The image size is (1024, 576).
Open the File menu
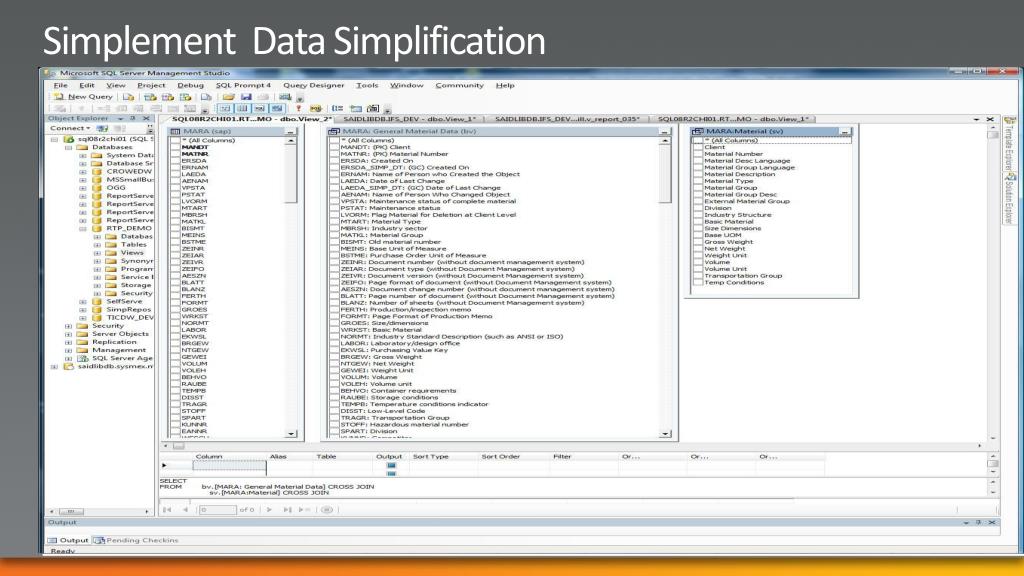point(61,86)
